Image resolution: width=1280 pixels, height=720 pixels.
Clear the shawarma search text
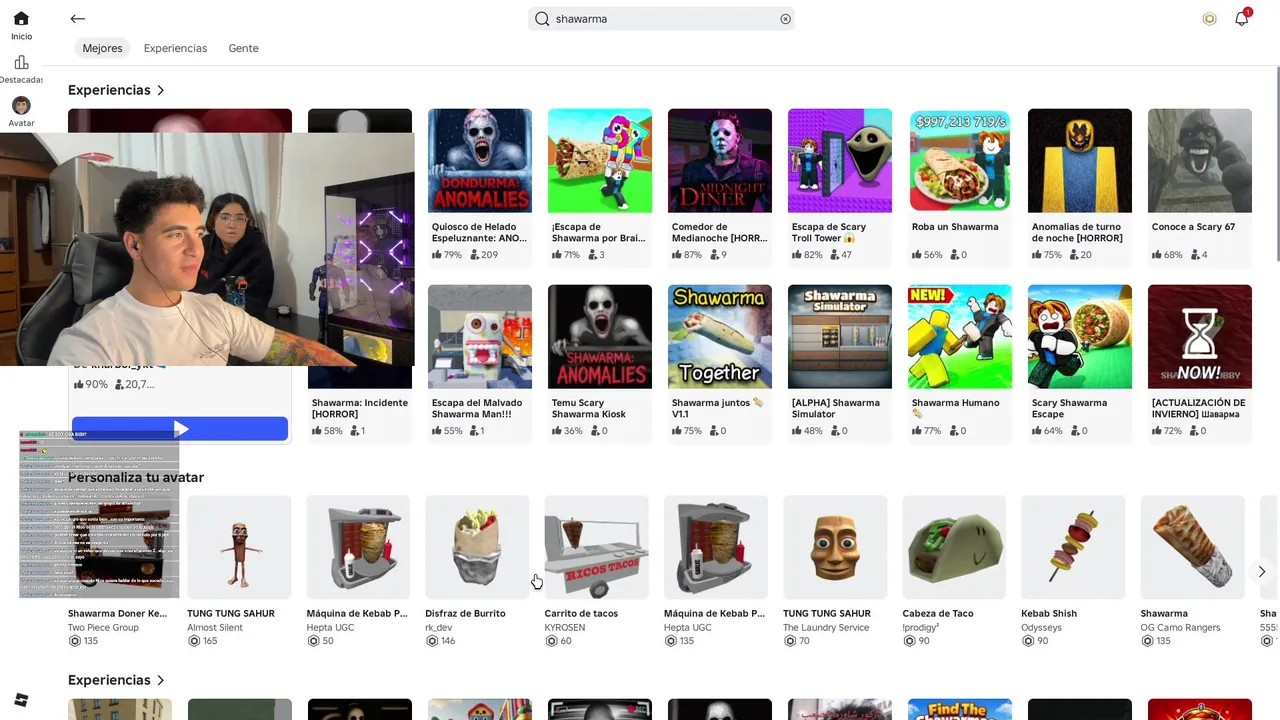pyautogui.click(x=785, y=19)
